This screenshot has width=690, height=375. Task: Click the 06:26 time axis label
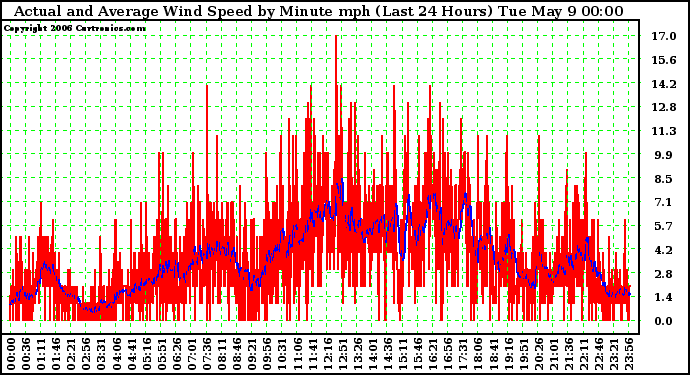tap(176, 354)
